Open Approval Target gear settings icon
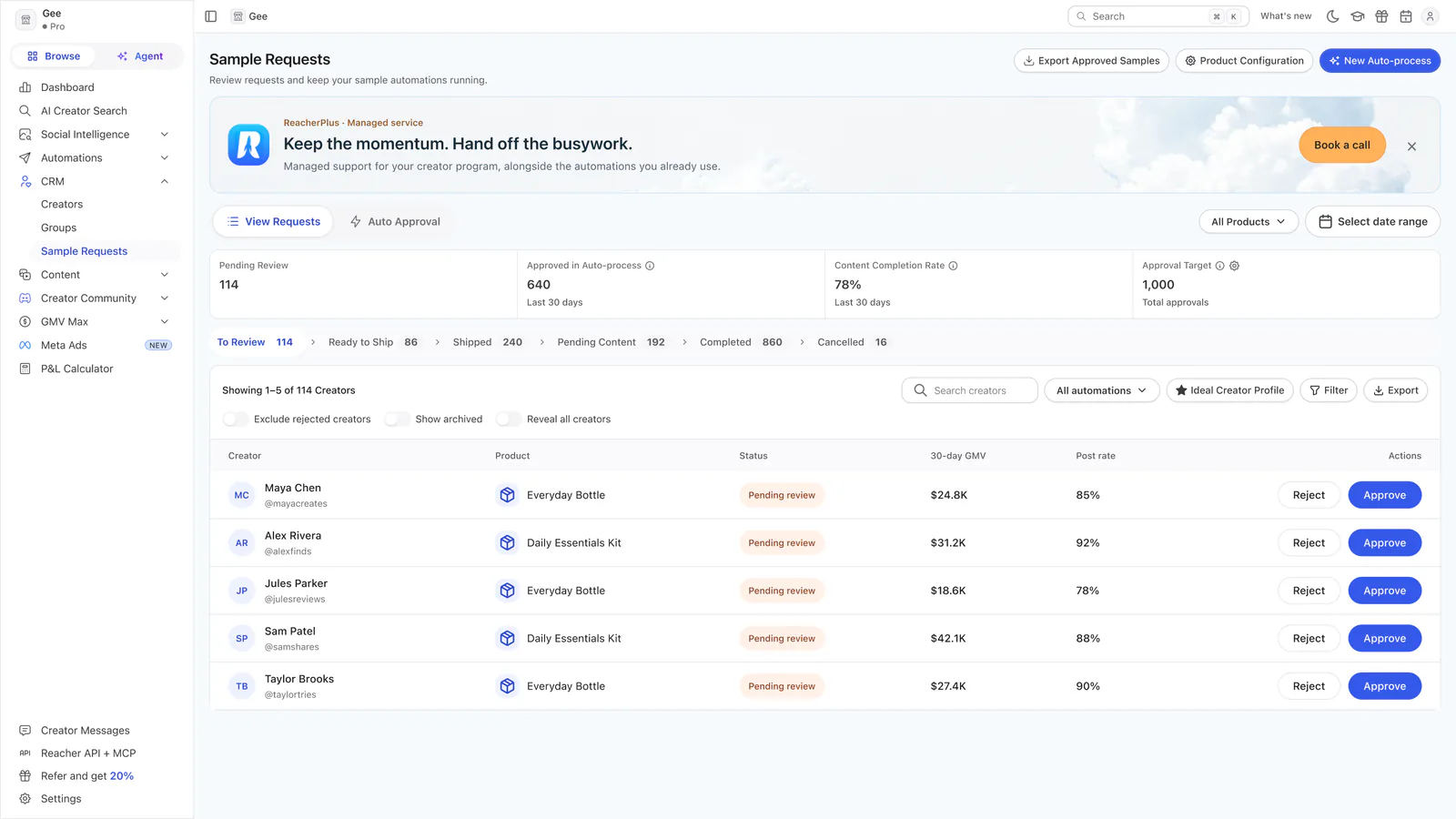 point(1235,266)
